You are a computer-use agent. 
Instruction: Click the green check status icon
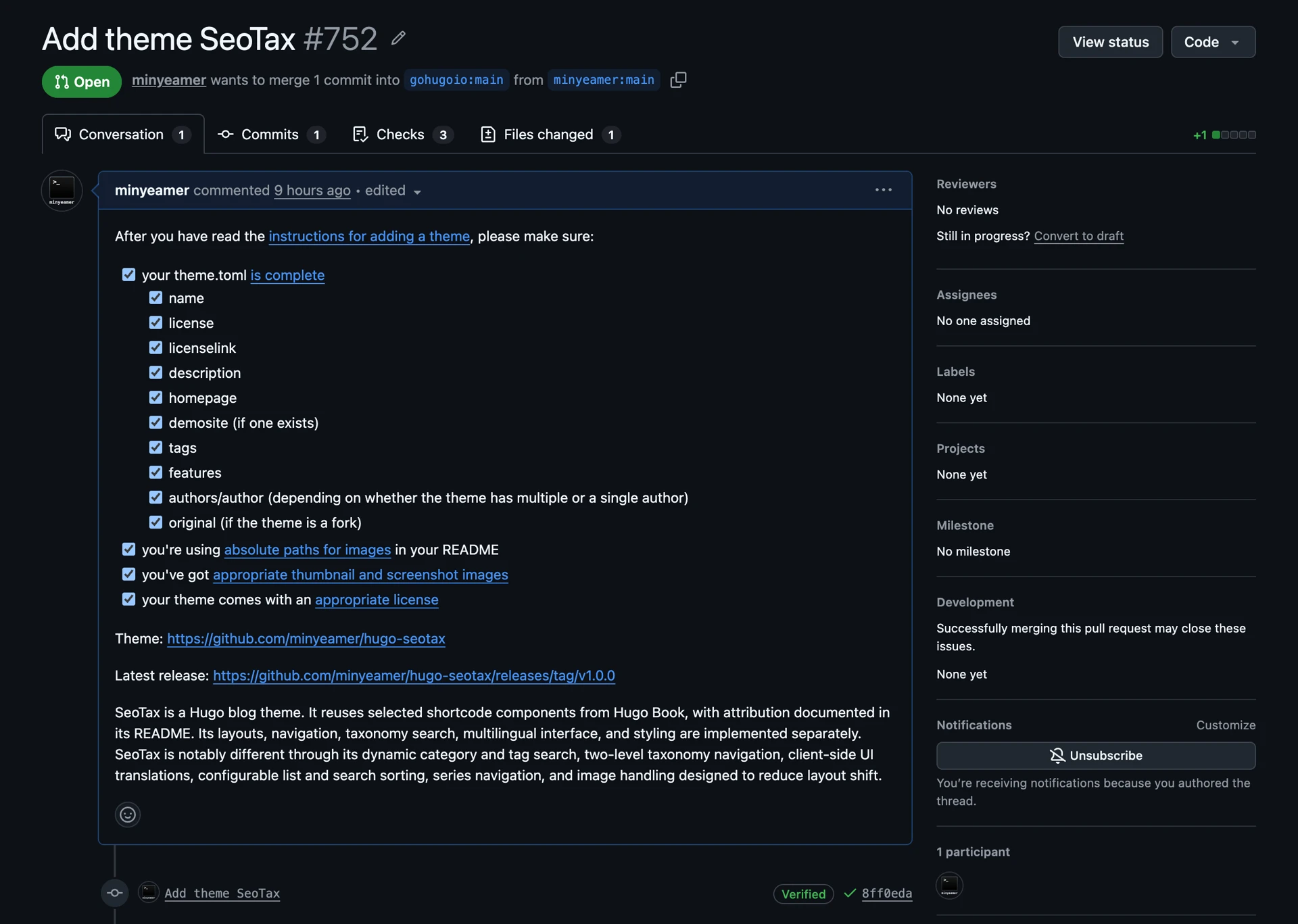click(850, 894)
